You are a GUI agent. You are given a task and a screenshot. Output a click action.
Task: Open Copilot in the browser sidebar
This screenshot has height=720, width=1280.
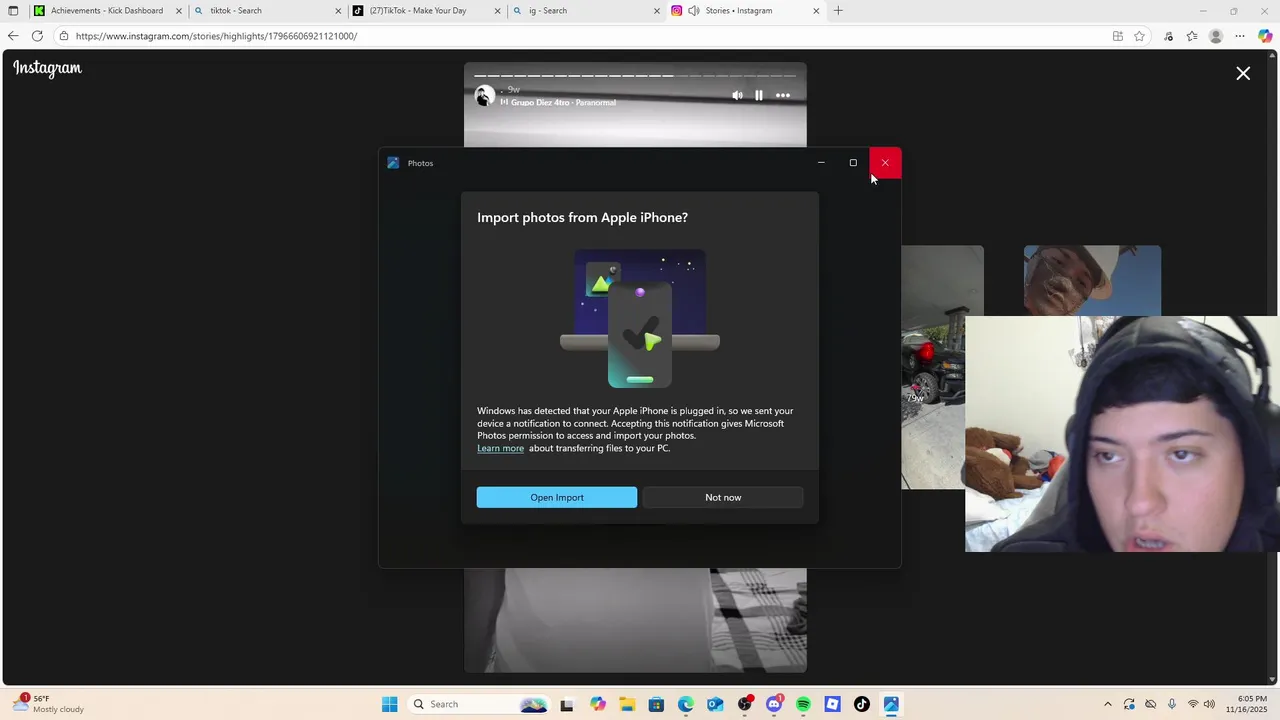click(x=1265, y=36)
